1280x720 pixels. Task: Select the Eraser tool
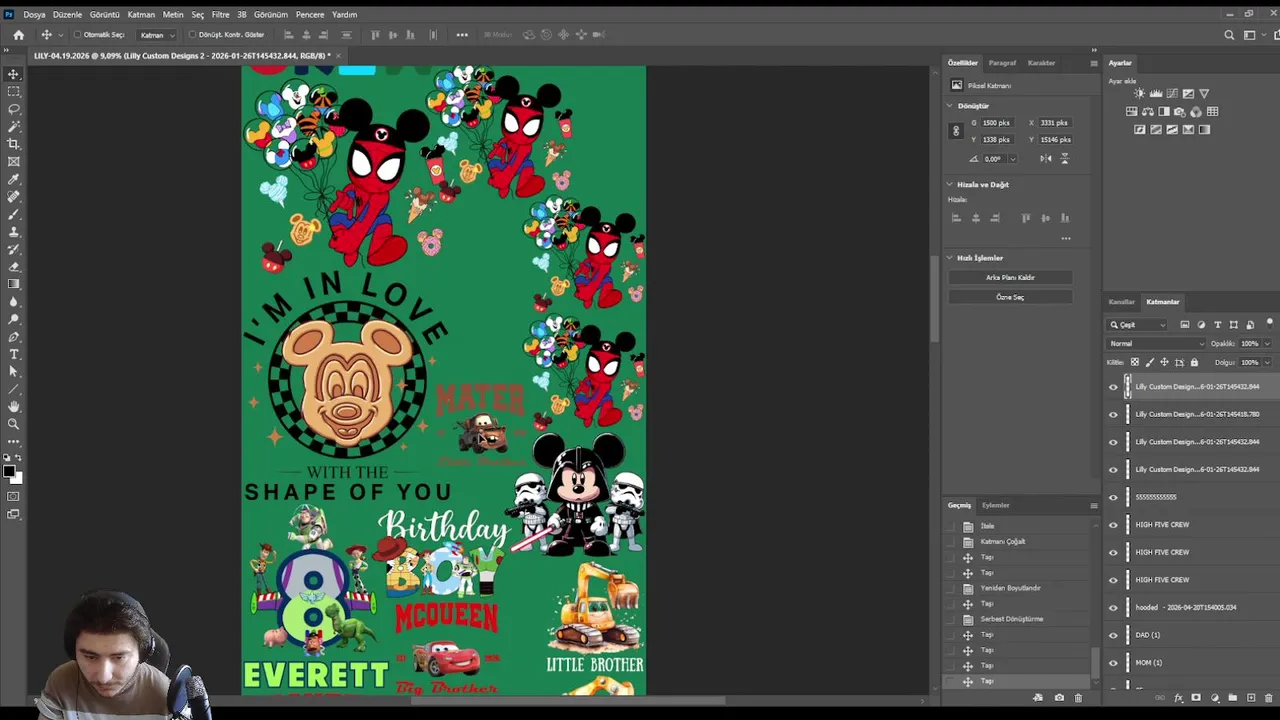coord(14,266)
